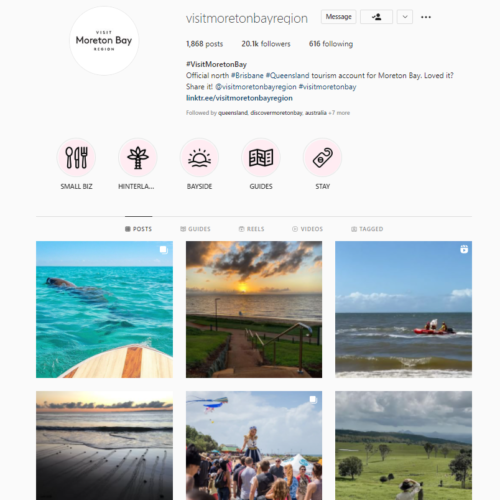Open the red rescue boat reel

(x=403, y=309)
